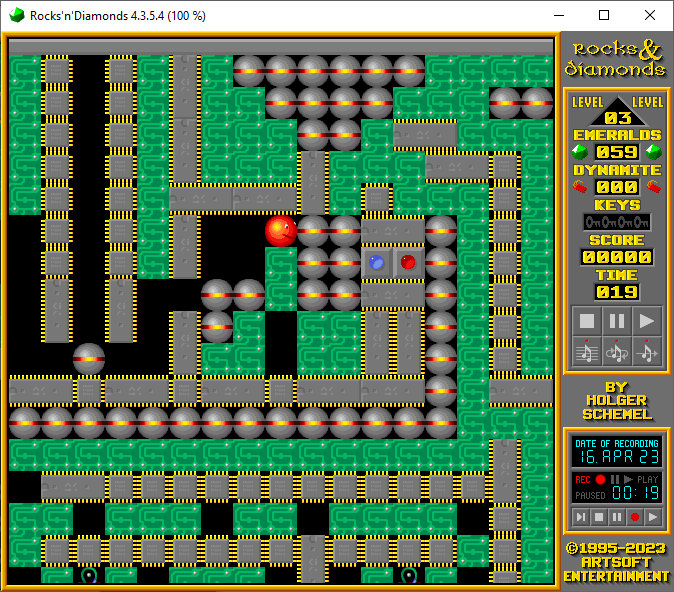674x592 pixels.
Task: Click the dynamite counter showing 000
Action: point(617,187)
